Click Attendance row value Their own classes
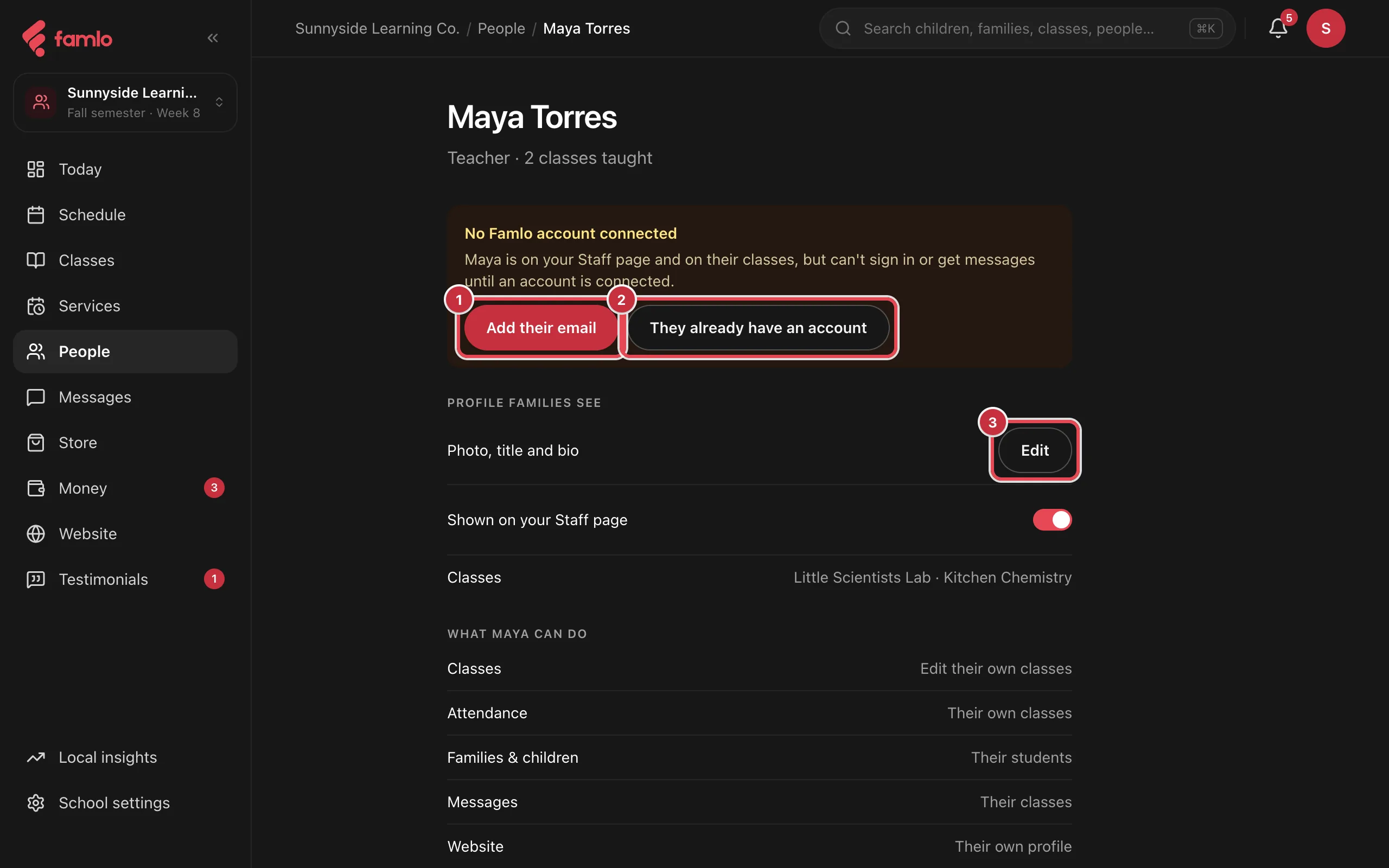 pyautogui.click(x=1009, y=713)
